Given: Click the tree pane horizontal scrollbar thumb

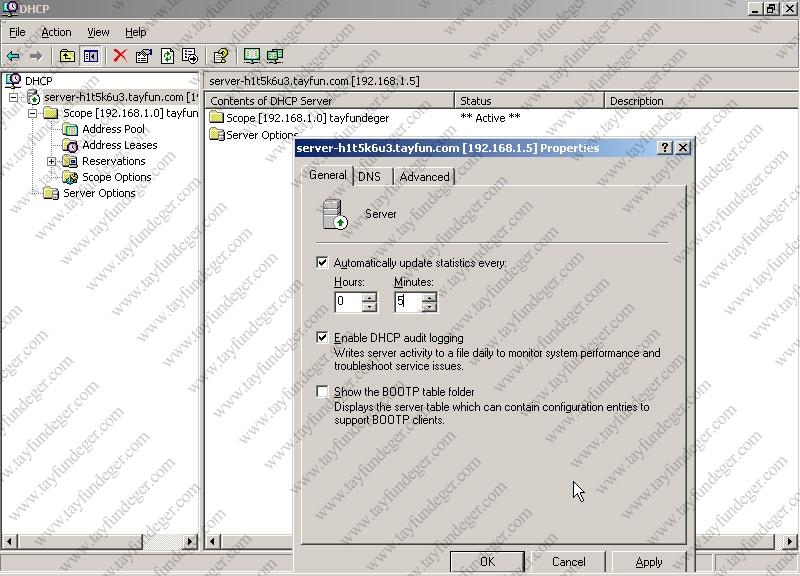Looking at the screenshot, I should point(80,541).
